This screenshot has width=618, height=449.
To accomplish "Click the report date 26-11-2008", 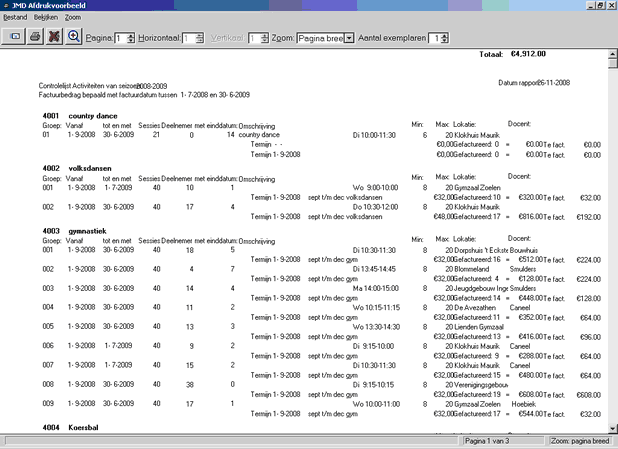I will (x=553, y=83).
